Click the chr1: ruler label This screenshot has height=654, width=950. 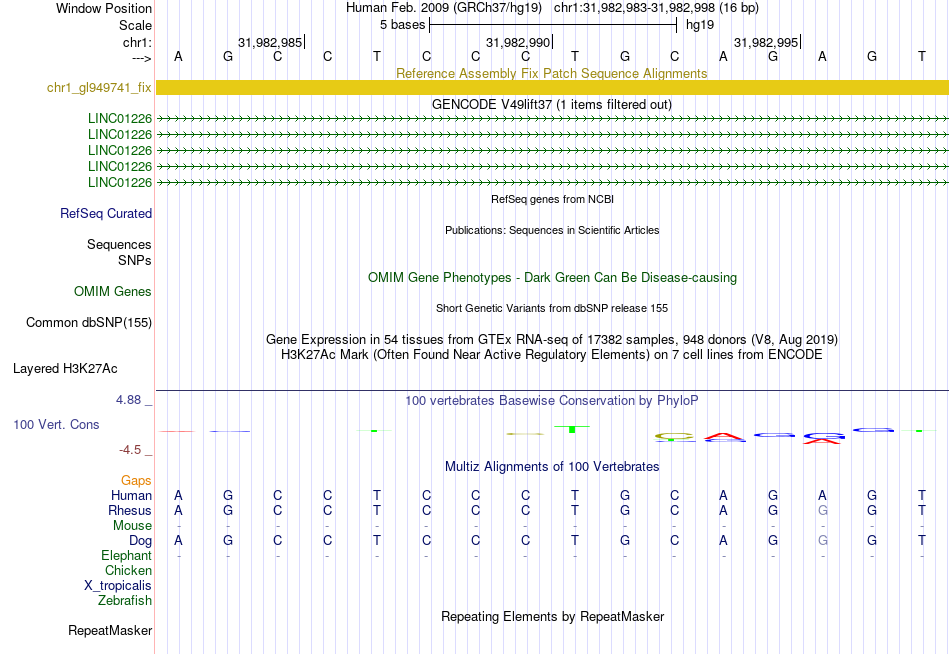137,42
